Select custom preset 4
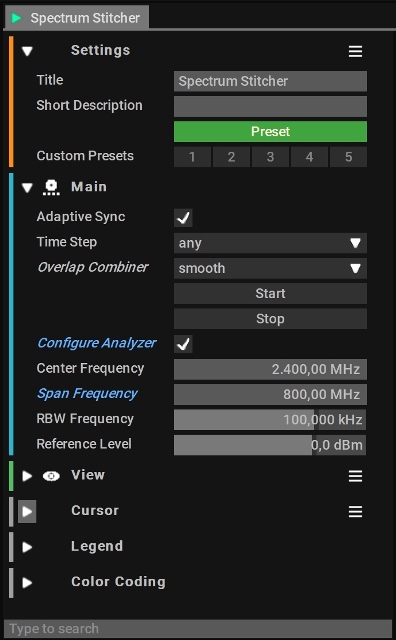The height and width of the screenshot is (640, 396). [309, 157]
